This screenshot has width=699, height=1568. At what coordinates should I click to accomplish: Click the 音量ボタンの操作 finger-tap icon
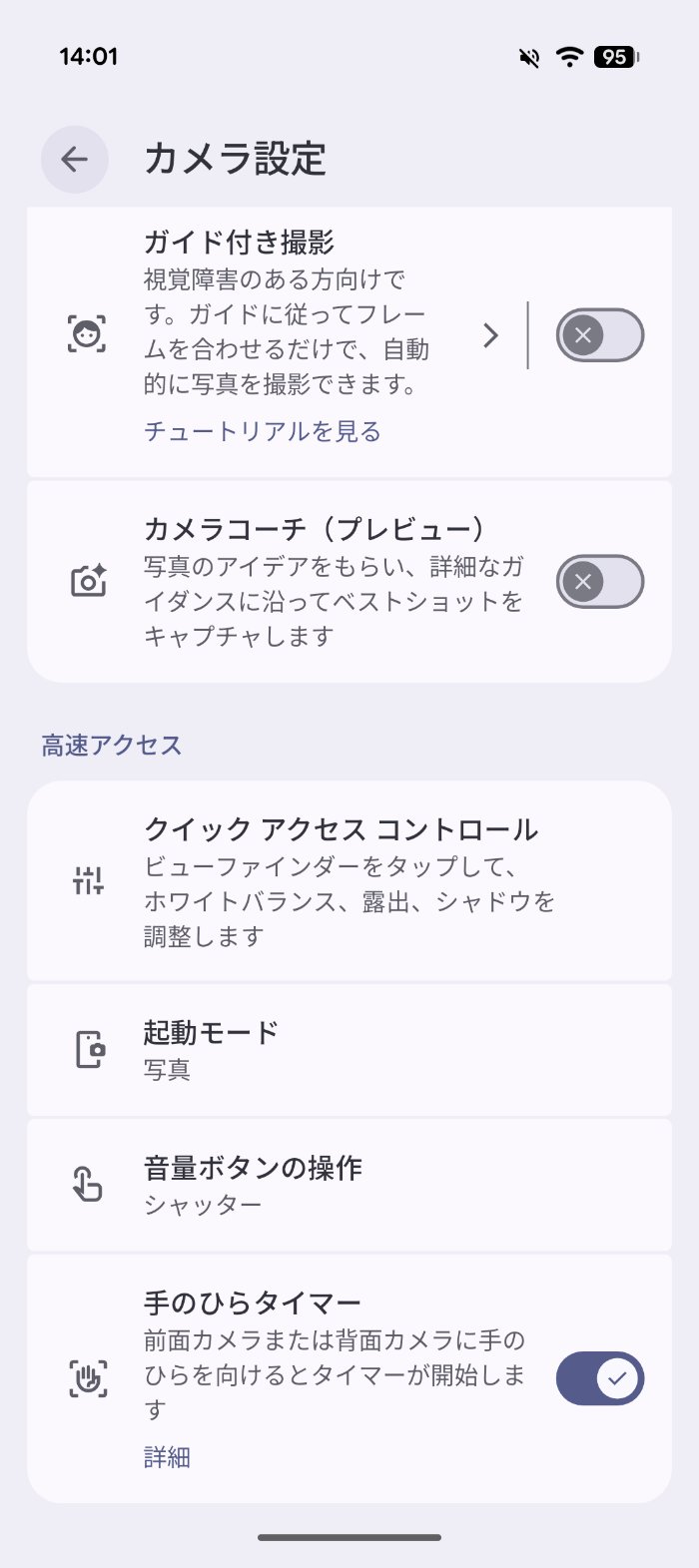pyautogui.click(x=88, y=1185)
